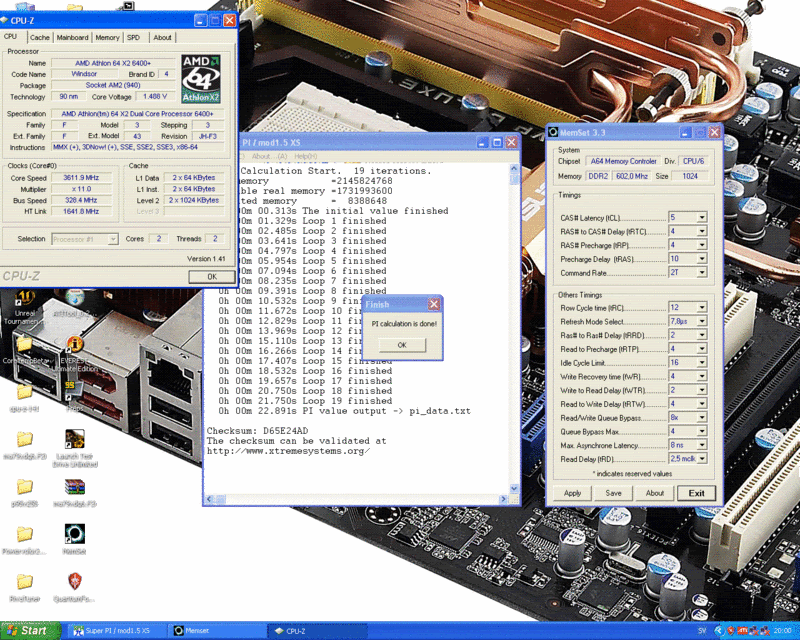Open the Precharge Delay (tRAS) dropdown
The height and width of the screenshot is (640, 800).
[x=702, y=259]
